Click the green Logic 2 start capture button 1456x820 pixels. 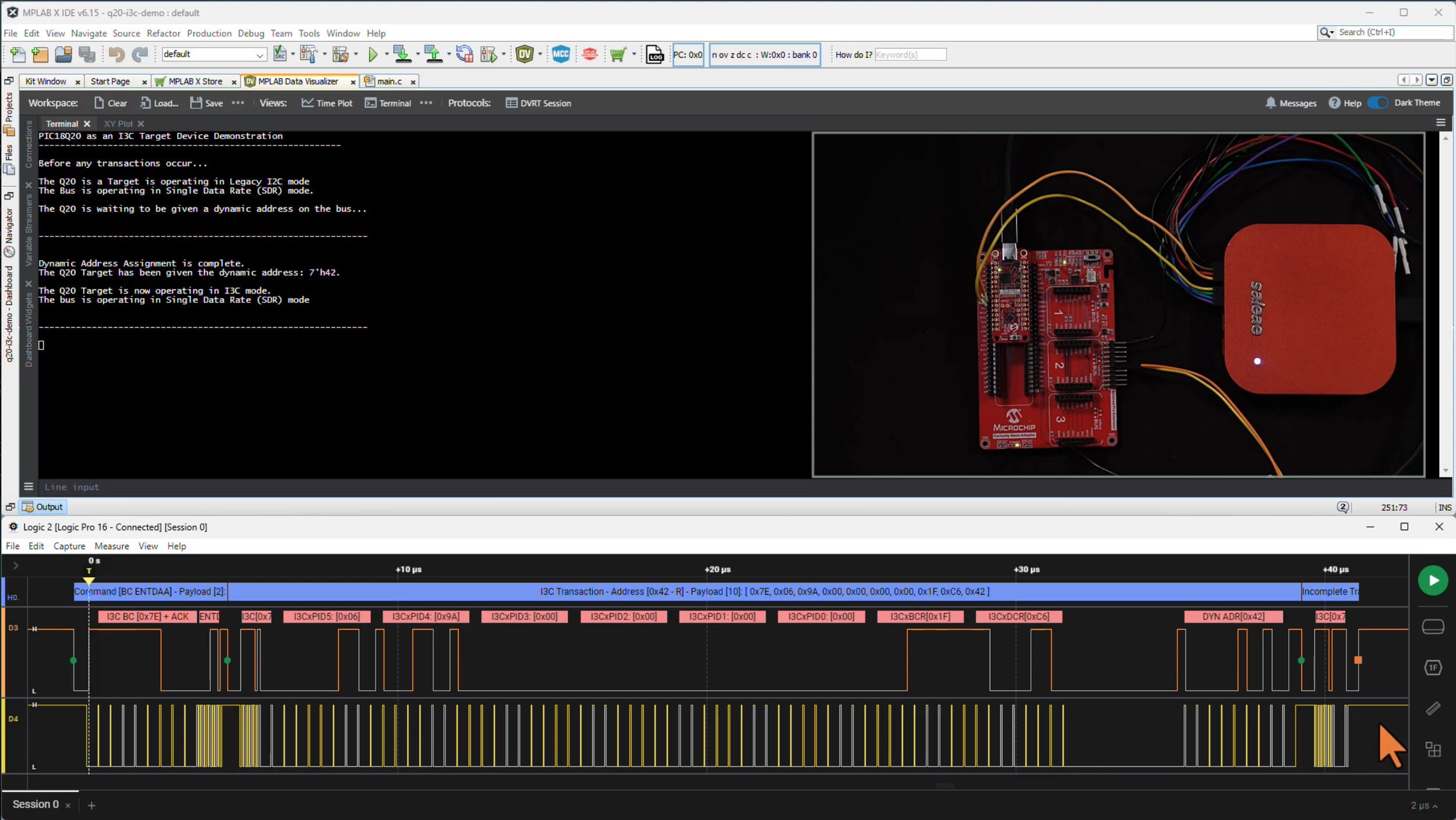tap(1432, 581)
